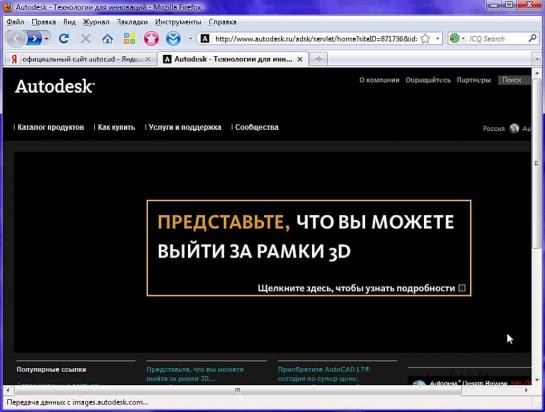
Task: Open Приобретите AutoCAD LT link
Action: click(324, 374)
